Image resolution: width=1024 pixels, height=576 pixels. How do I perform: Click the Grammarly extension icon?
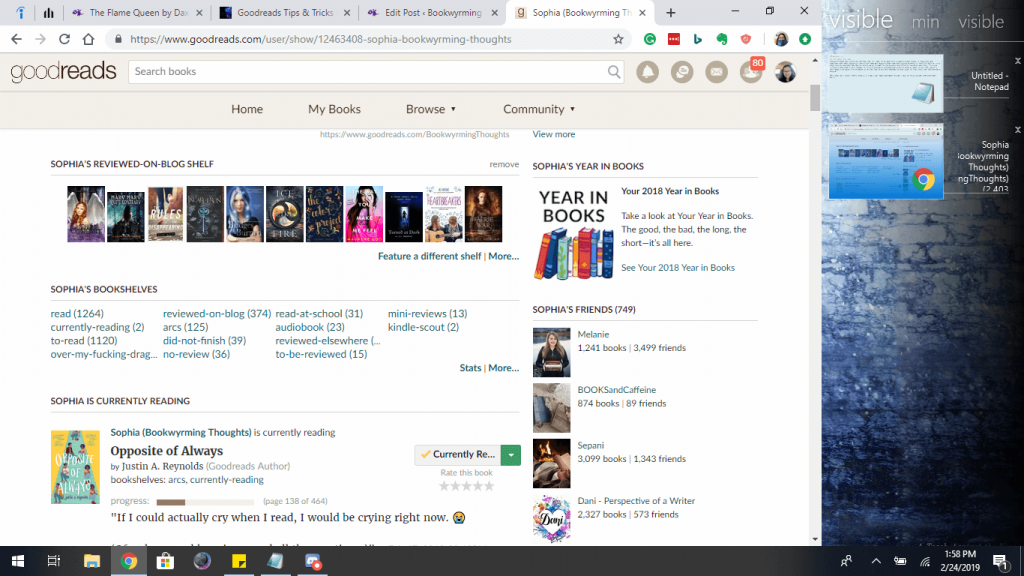click(649, 39)
